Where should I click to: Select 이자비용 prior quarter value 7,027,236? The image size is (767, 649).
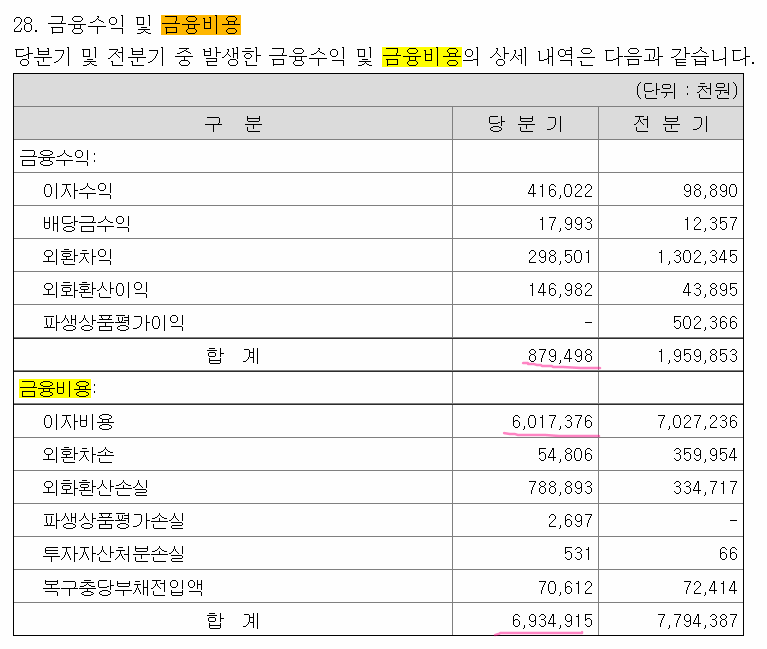(697, 422)
